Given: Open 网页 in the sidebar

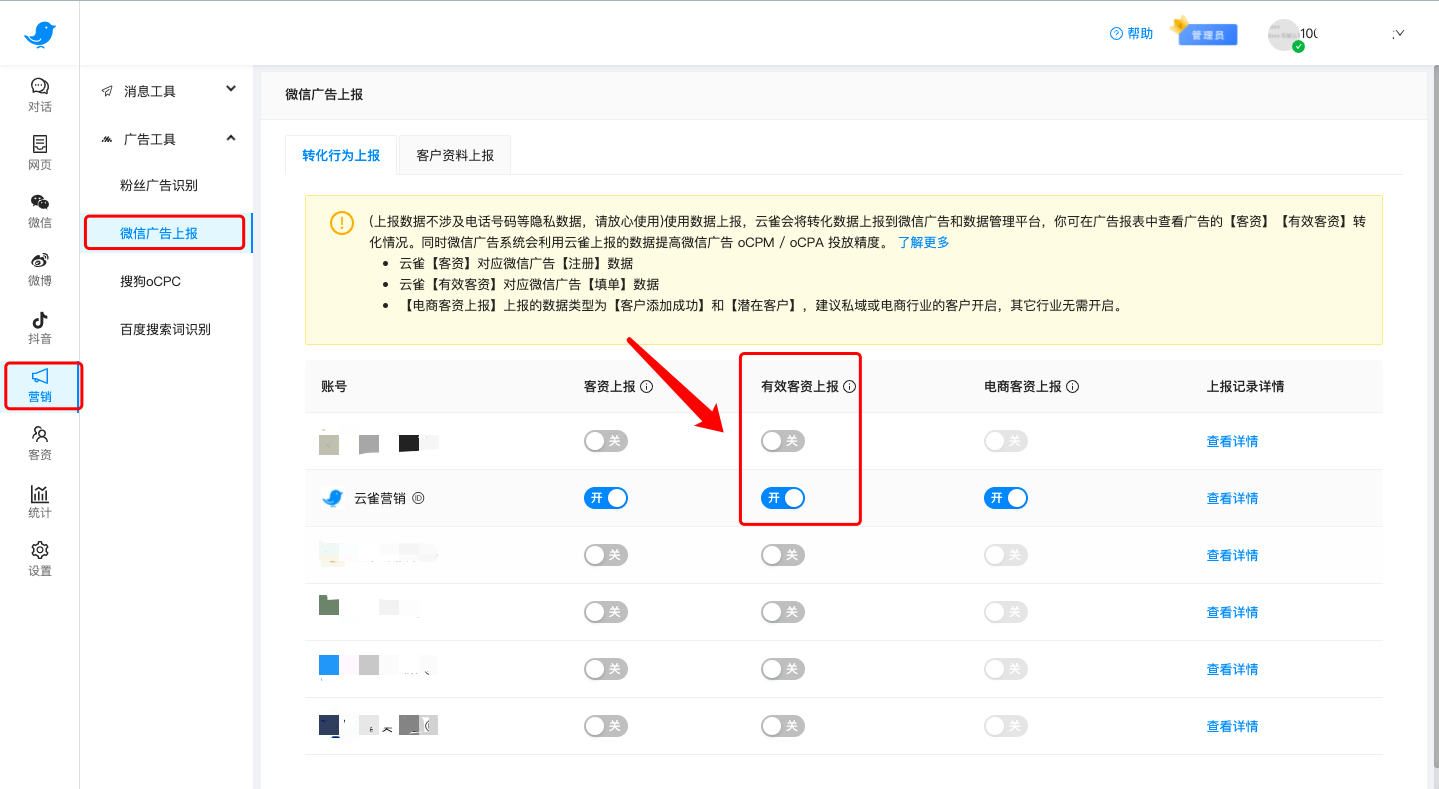Looking at the screenshot, I should pos(40,153).
